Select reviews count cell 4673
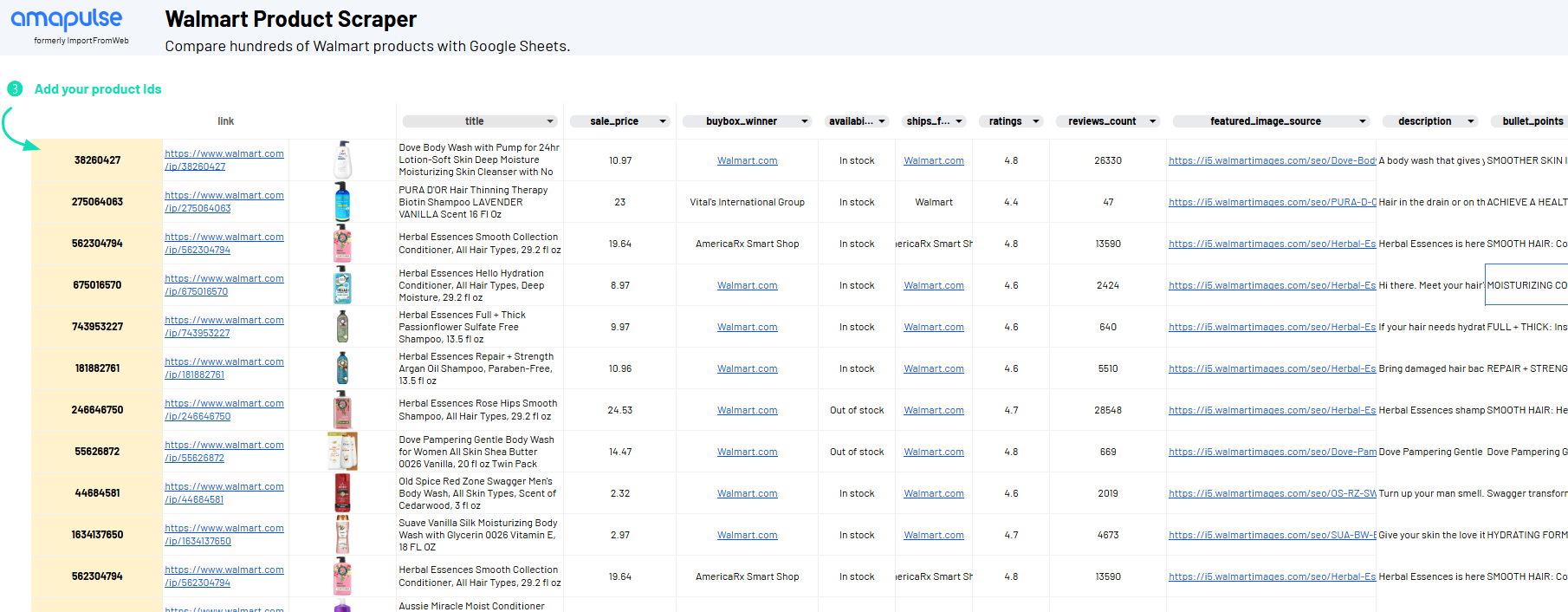The height and width of the screenshot is (612, 1568). click(x=1108, y=535)
